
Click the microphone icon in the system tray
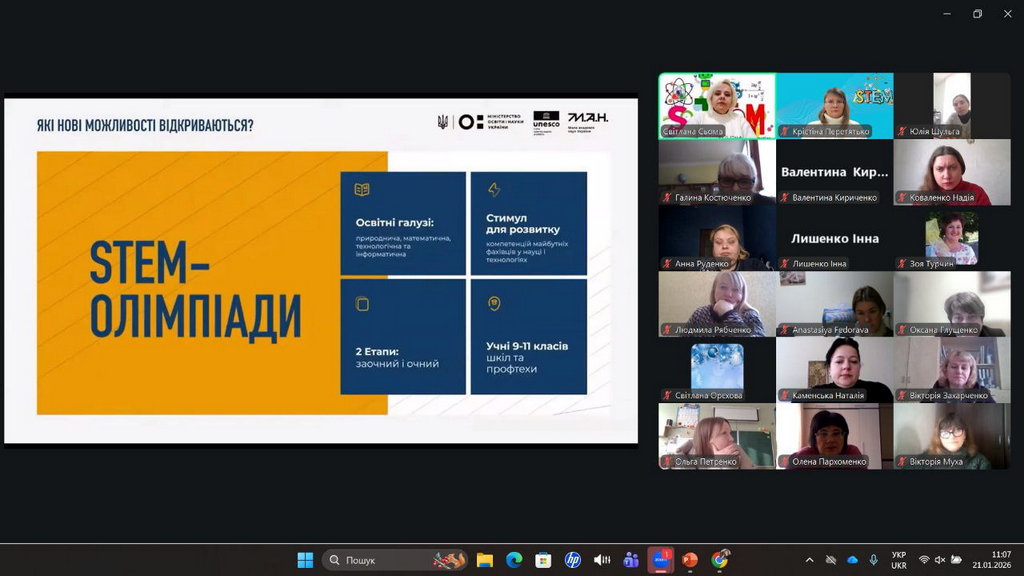(x=873, y=560)
